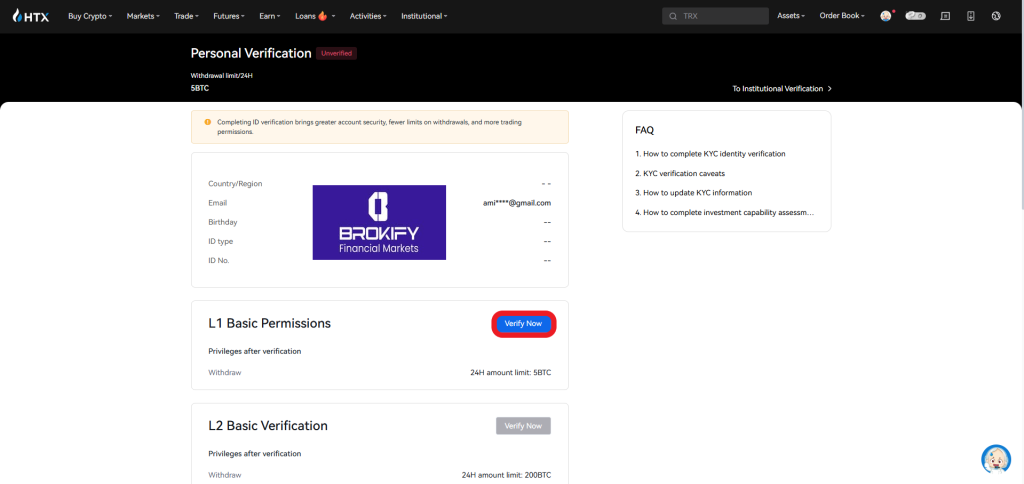Click the HTX logo in the header
The height and width of the screenshot is (484, 1024).
[30, 16]
